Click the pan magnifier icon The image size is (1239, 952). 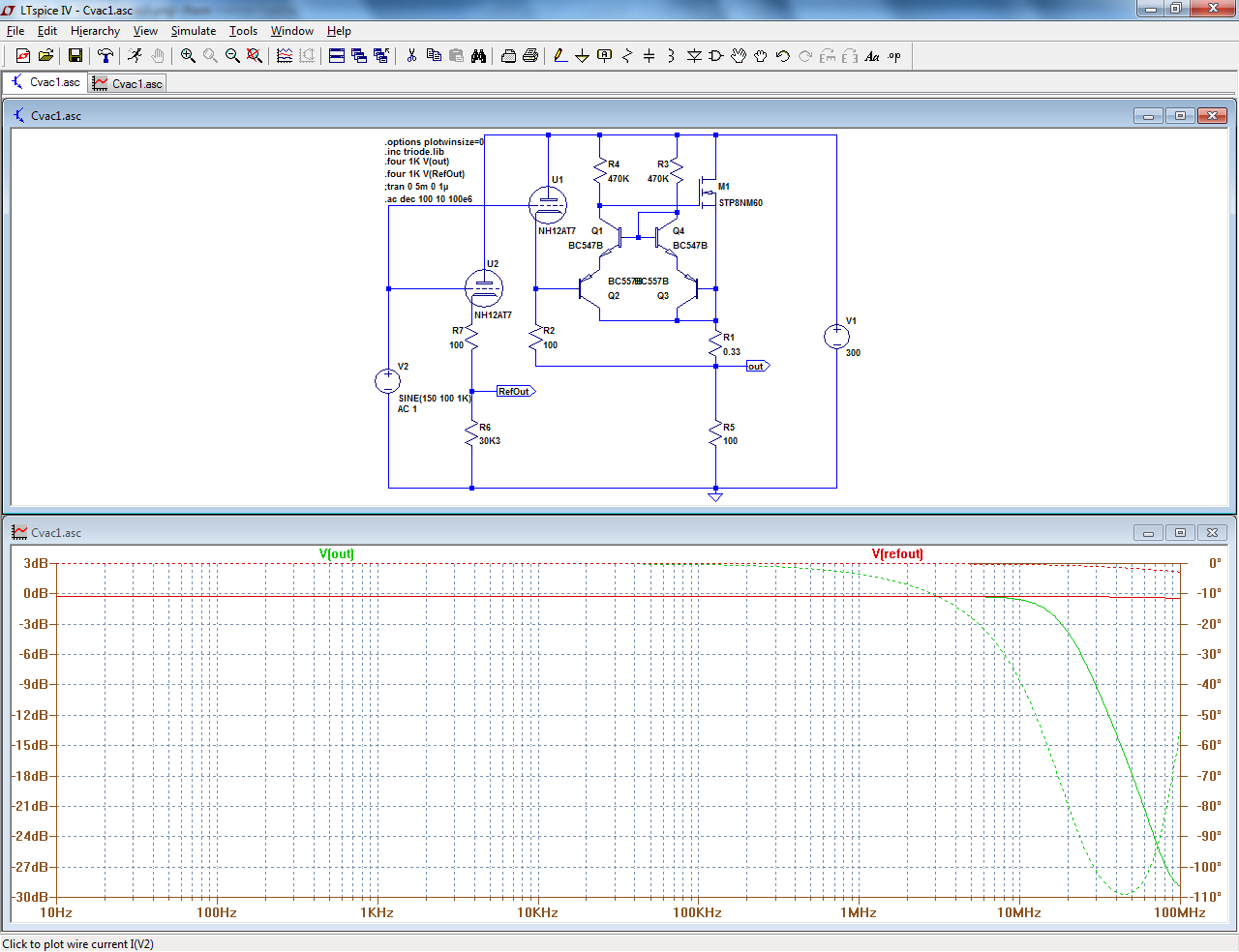[210, 56]
